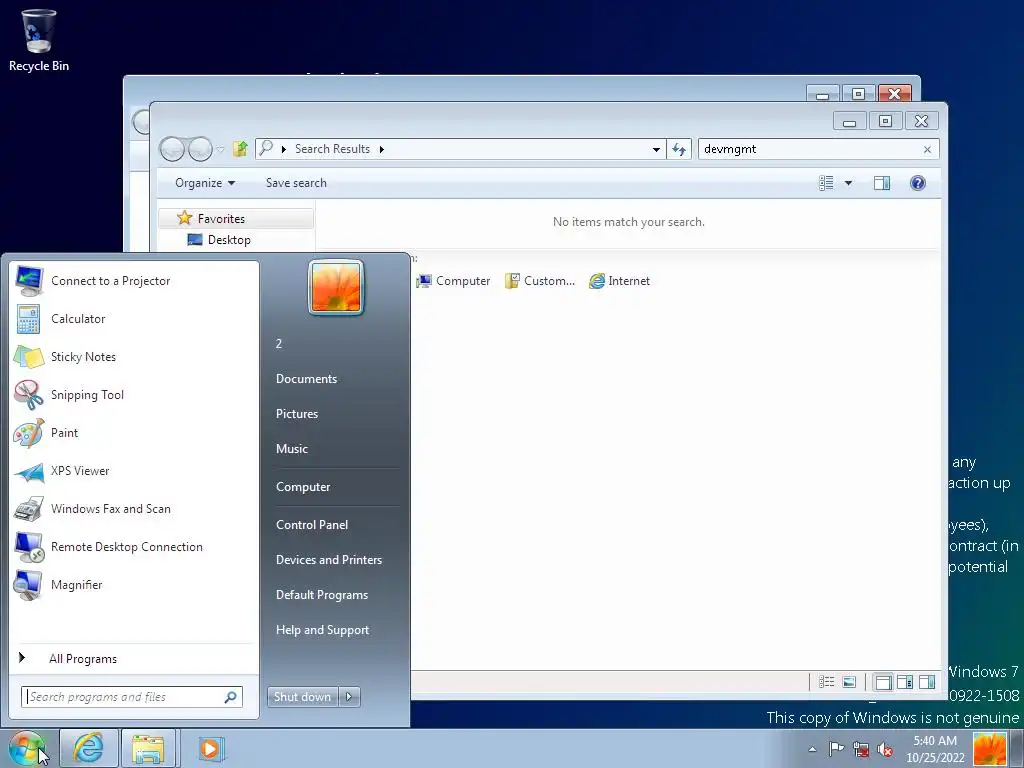The width and height of the screenshot is (1024, 768).
Task: Open Remote Desktop Connection
Action: 134,547
